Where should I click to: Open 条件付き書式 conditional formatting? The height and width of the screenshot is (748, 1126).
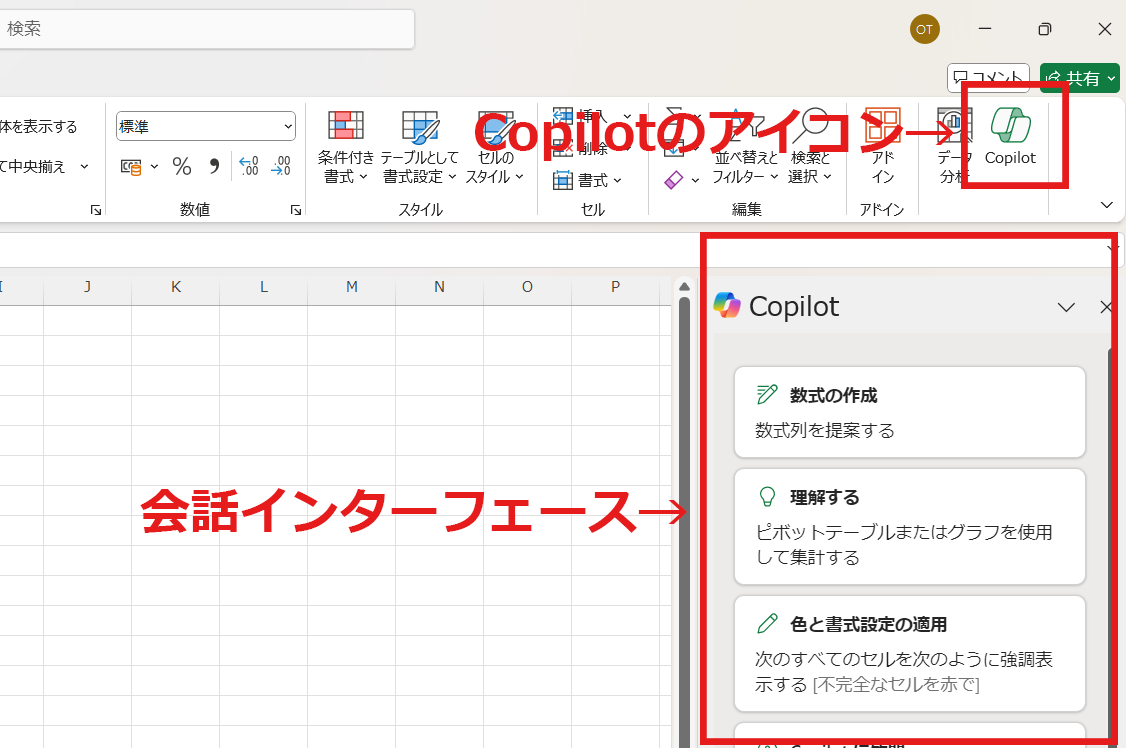(x=345, y=146)
